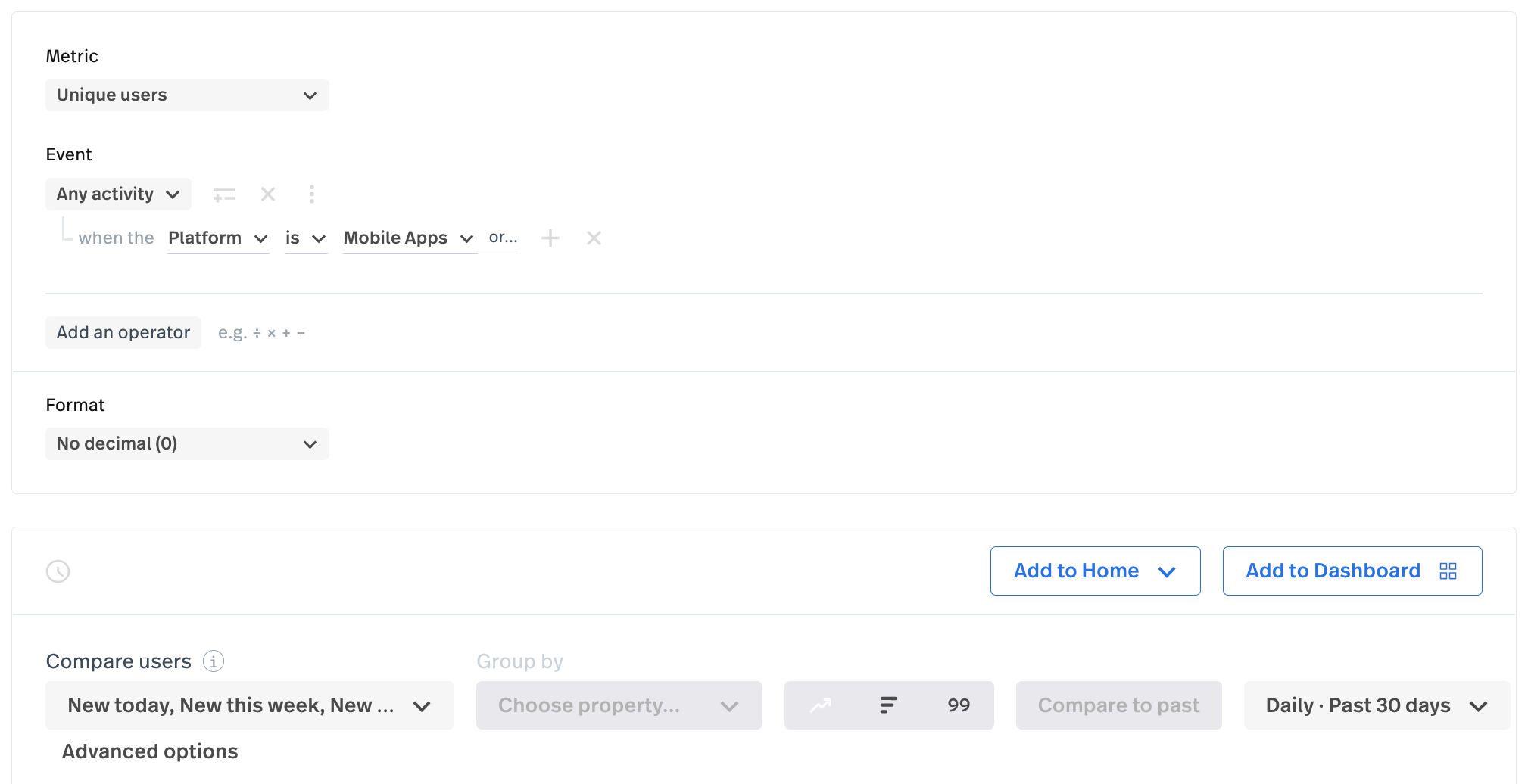Add another filter condition with plus icon
Viewport: 1528px width, 784px height.
point(550,238)
